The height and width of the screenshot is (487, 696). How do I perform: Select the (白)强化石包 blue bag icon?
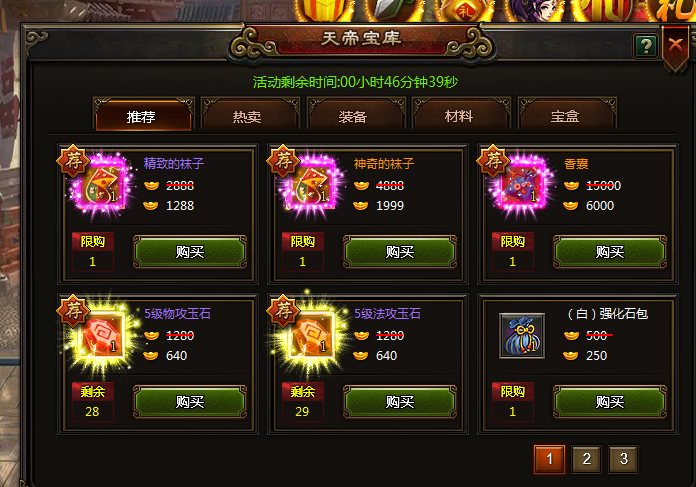522,336
